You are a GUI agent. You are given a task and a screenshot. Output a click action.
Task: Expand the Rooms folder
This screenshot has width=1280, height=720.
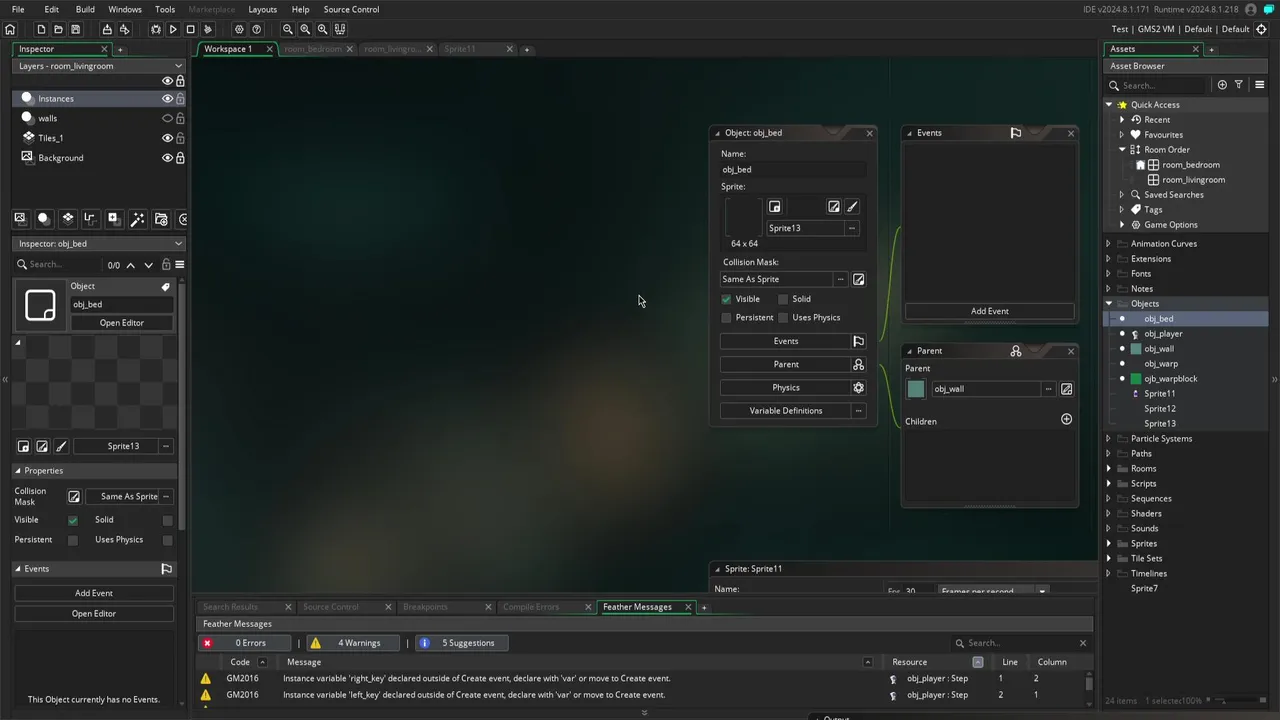pyautogui.click(x=1109, y=468)
